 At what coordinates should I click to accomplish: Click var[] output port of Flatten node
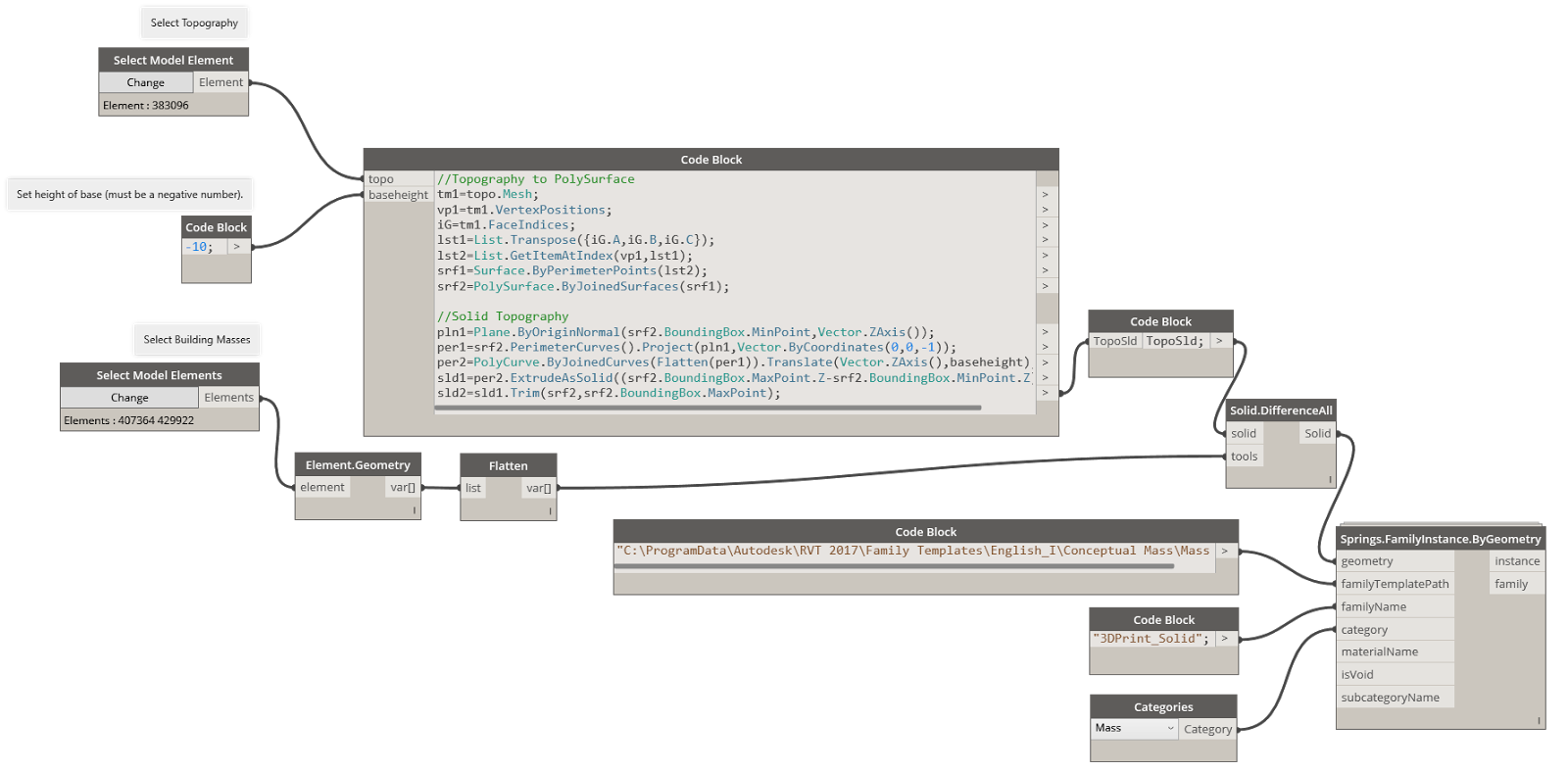[x=539, y=488]
